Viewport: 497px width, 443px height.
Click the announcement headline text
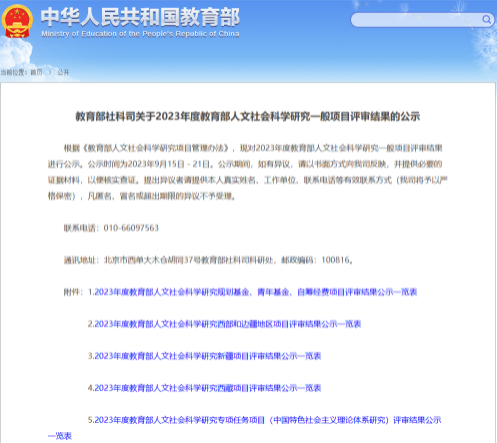click(248, 116)
